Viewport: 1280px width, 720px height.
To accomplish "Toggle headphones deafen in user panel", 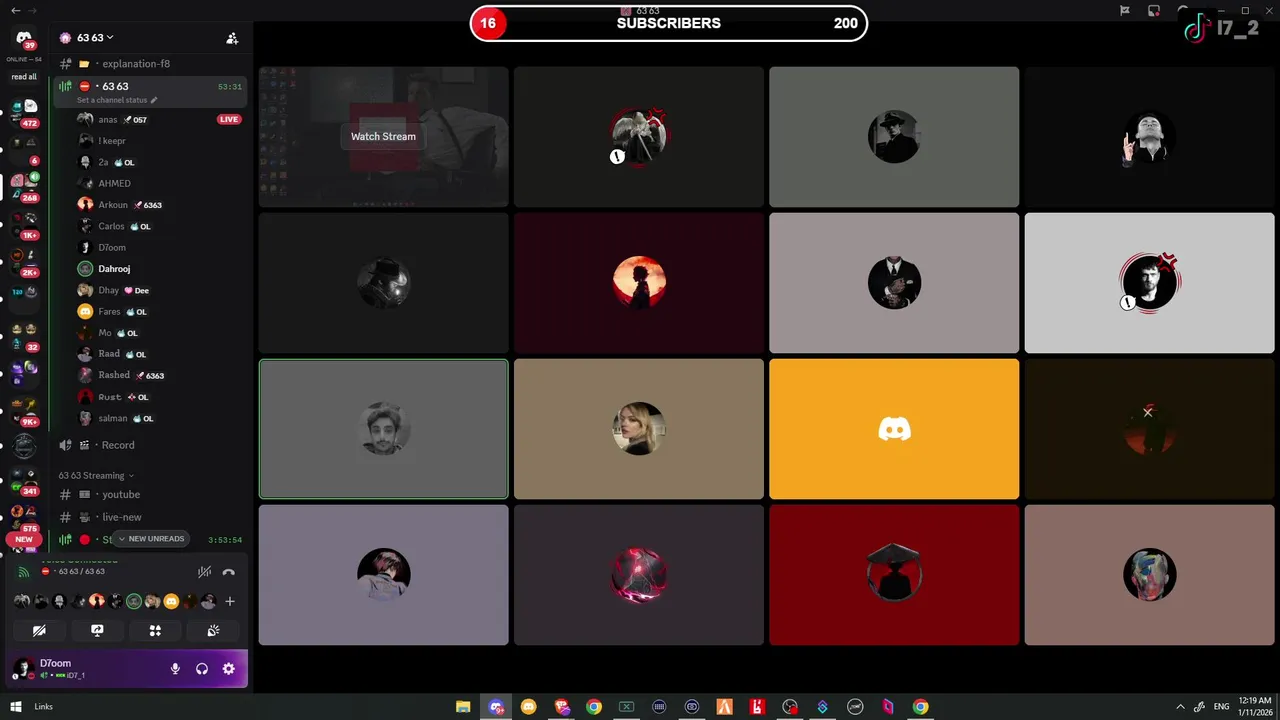I will click(x=202, y=669).
